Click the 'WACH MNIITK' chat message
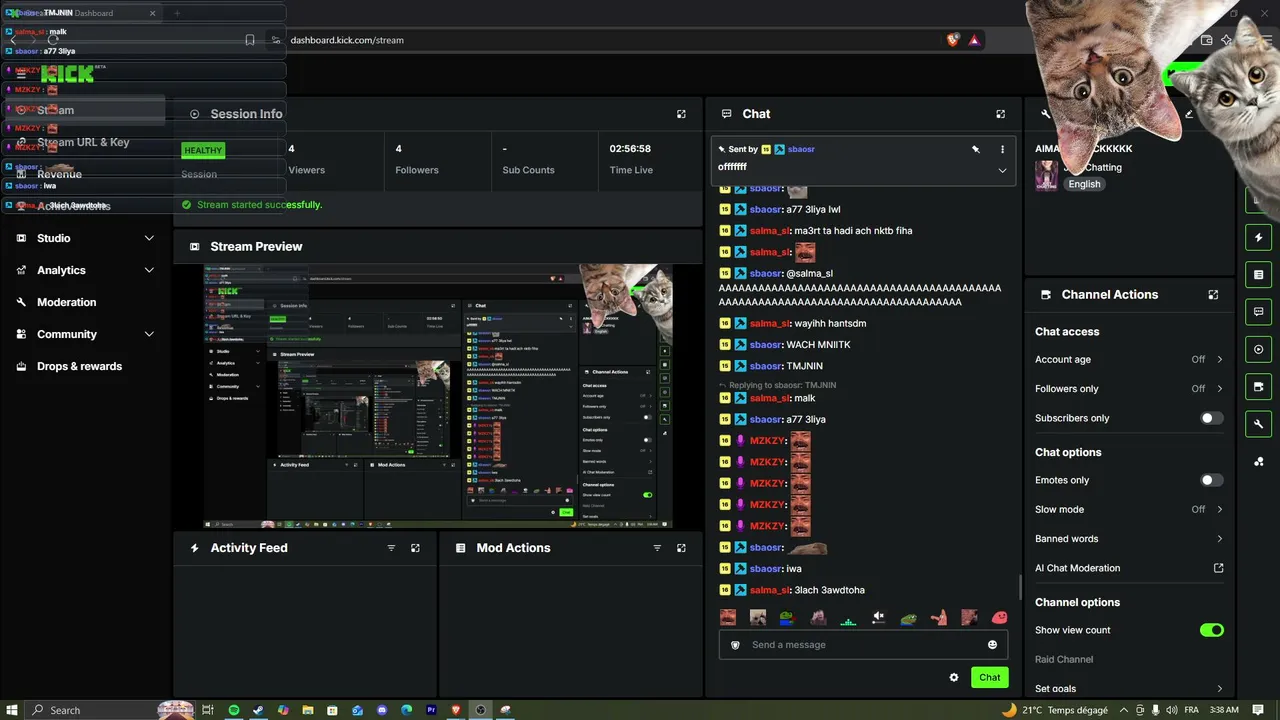1280x720 pixels. [818, 345]
